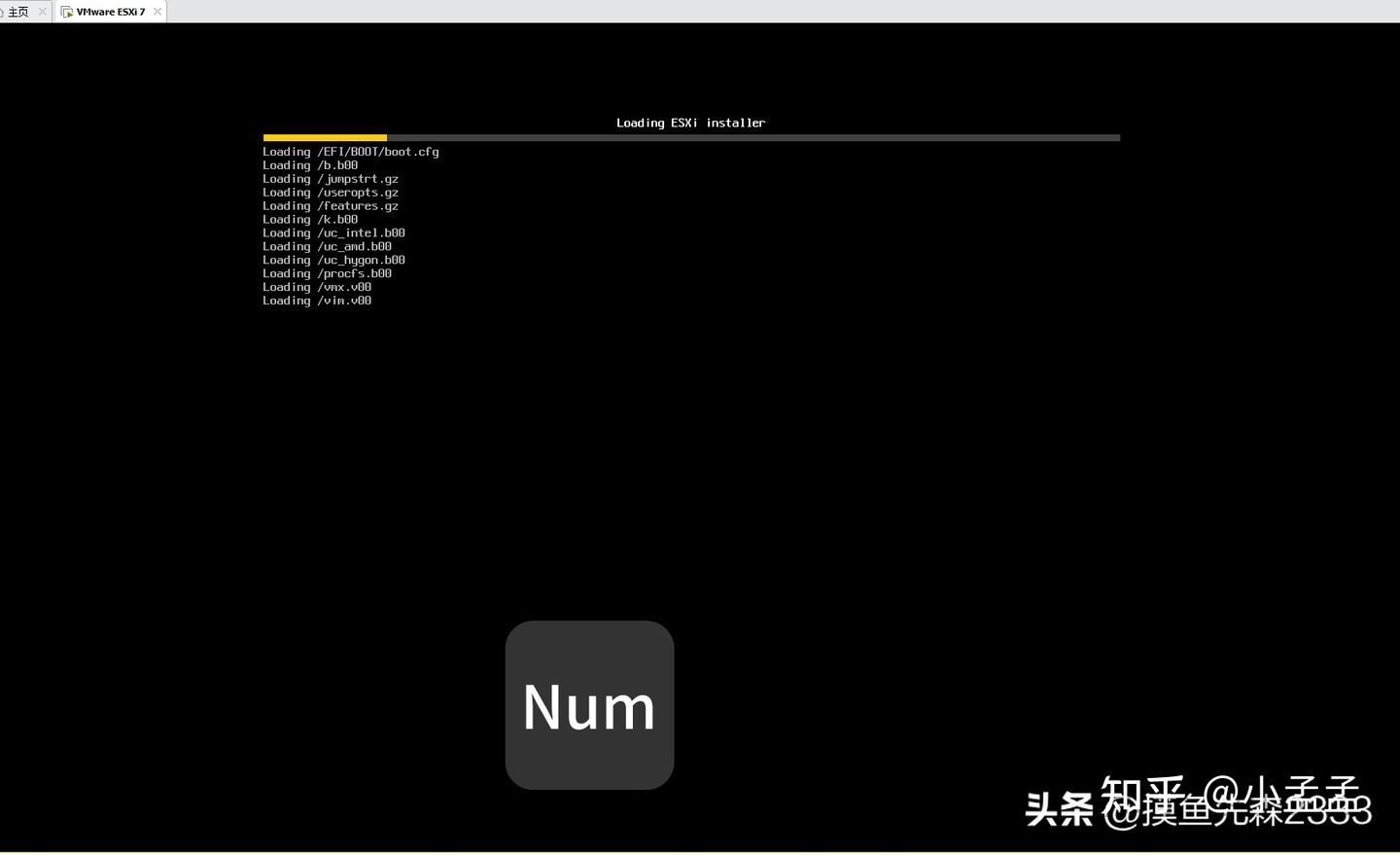This screenshot has width=1400, height=855.
Task: Click the home icon on 主页 tab
Action: click(x=3, y=12)
